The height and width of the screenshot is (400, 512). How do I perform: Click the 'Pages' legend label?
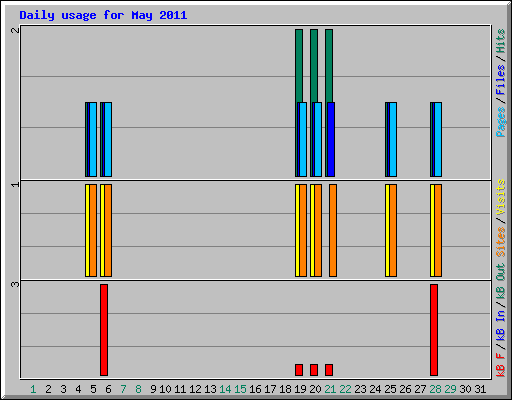501,122
